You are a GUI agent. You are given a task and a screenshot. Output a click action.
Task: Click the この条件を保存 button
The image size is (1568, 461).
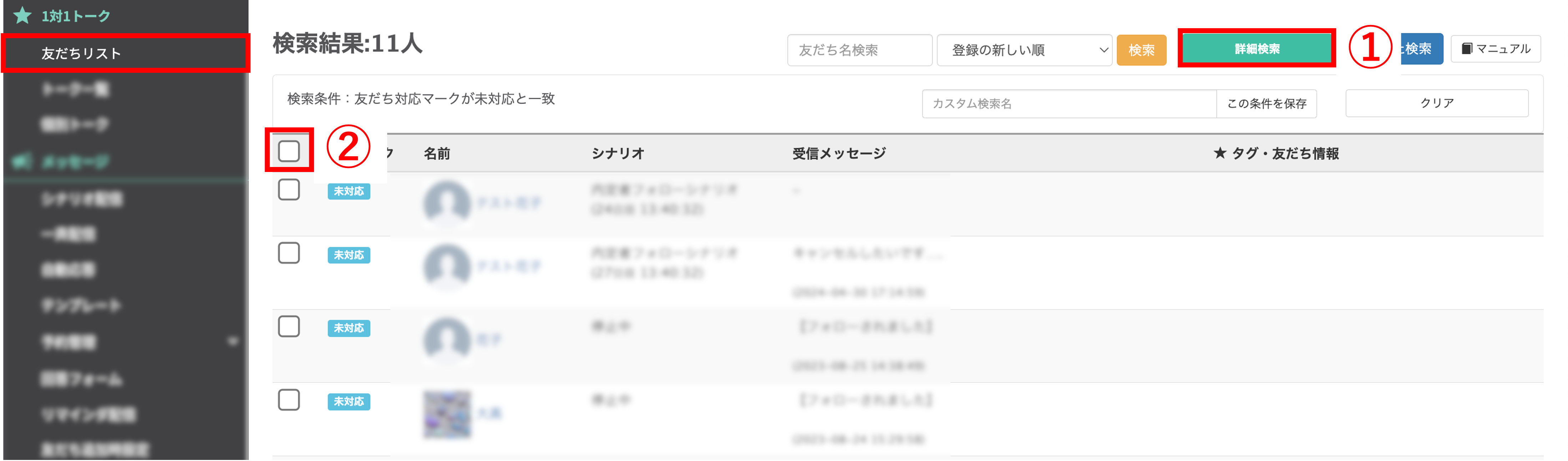click(1266, 103)
